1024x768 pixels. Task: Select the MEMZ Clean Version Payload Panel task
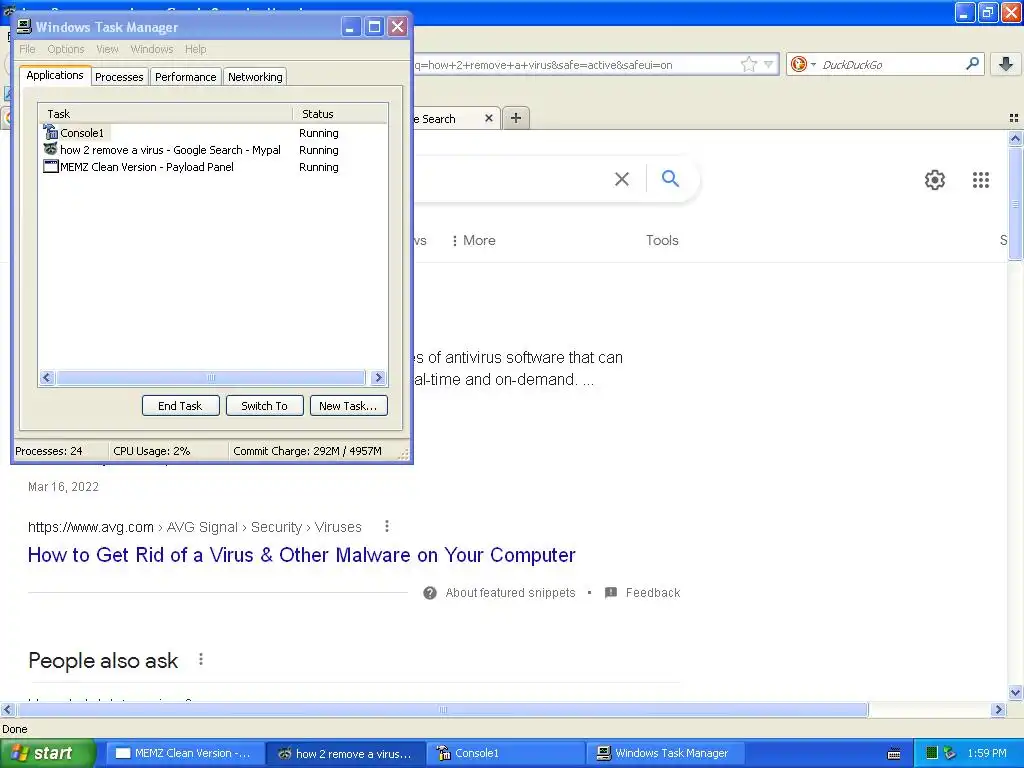coord(212,167)
